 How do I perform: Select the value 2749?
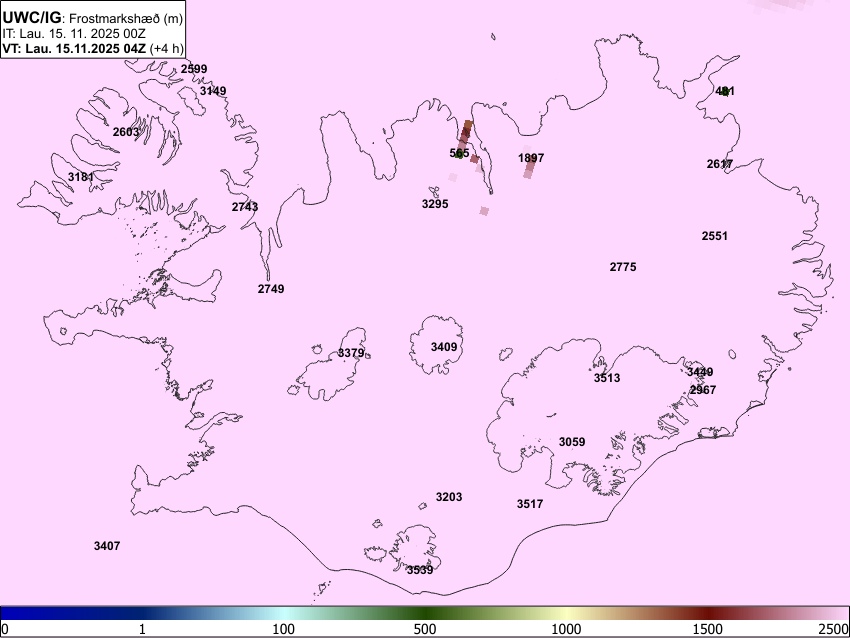[x=271, y=289]
